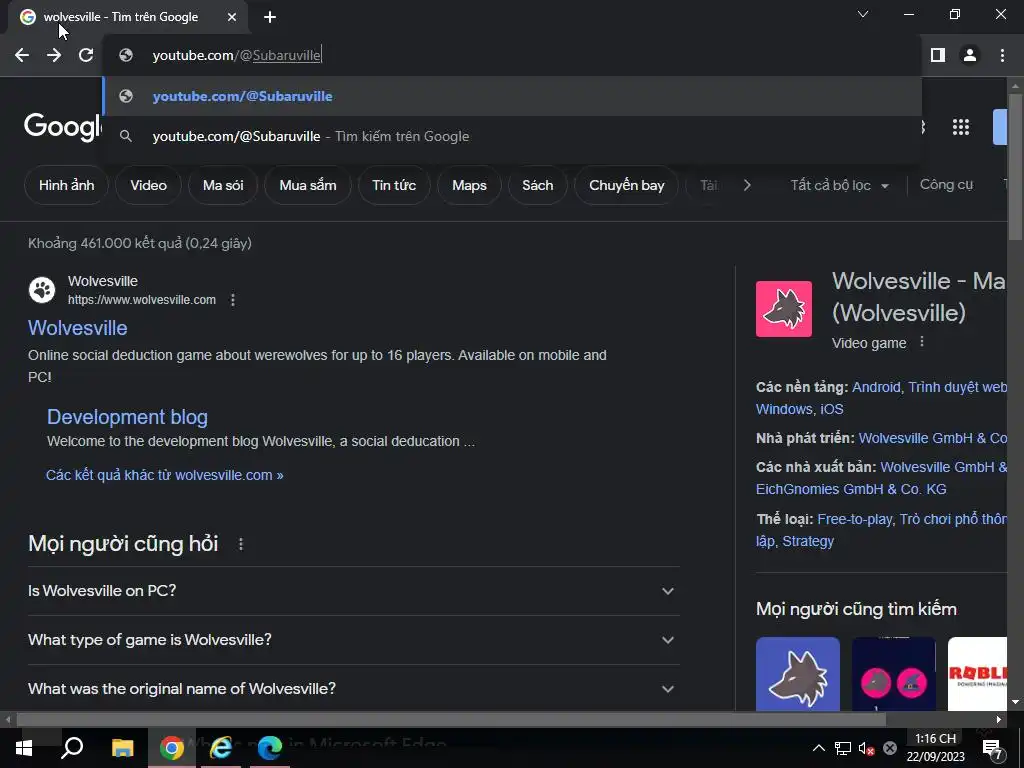Open the Development blog link
Image resolution: width=1024 pixels, height=768 pixels.
coord(127,417)
